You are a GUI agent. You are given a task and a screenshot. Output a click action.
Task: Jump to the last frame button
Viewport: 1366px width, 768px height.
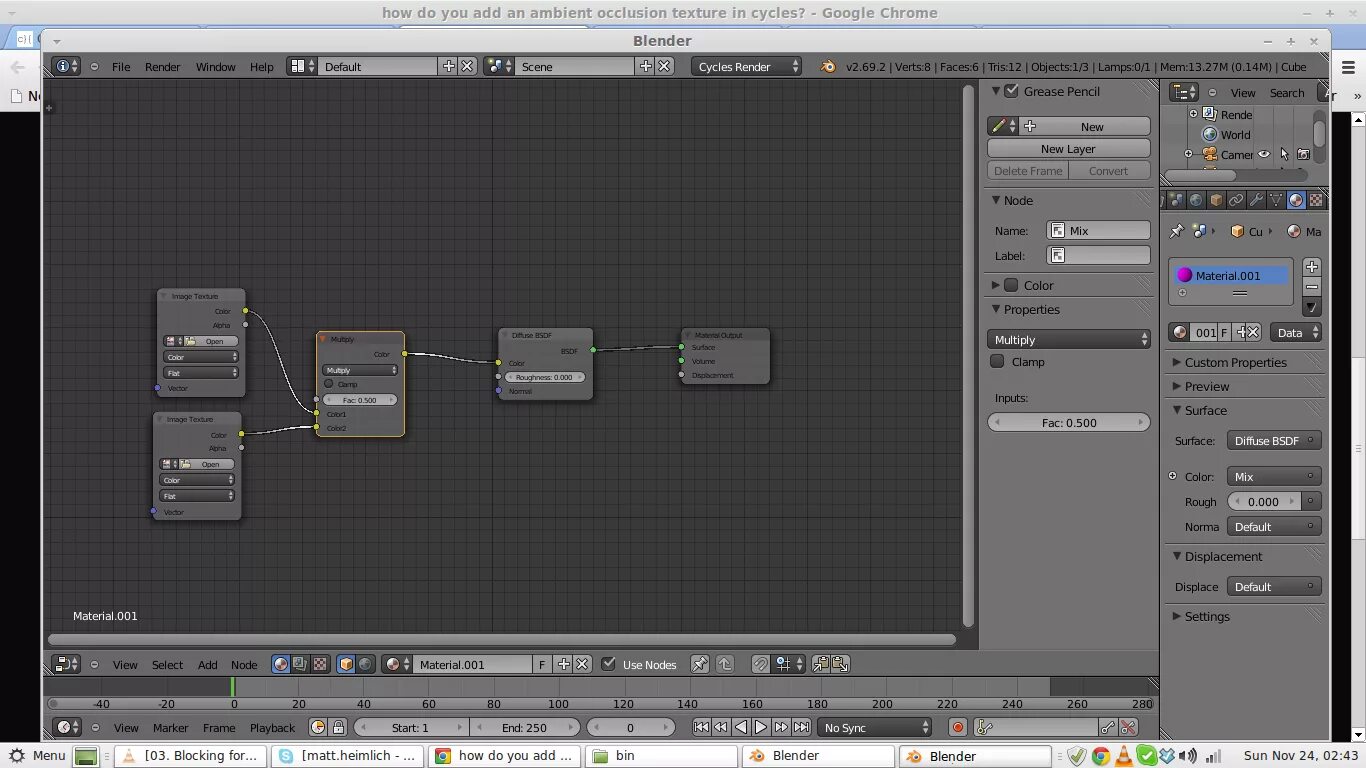click(802, 727)
